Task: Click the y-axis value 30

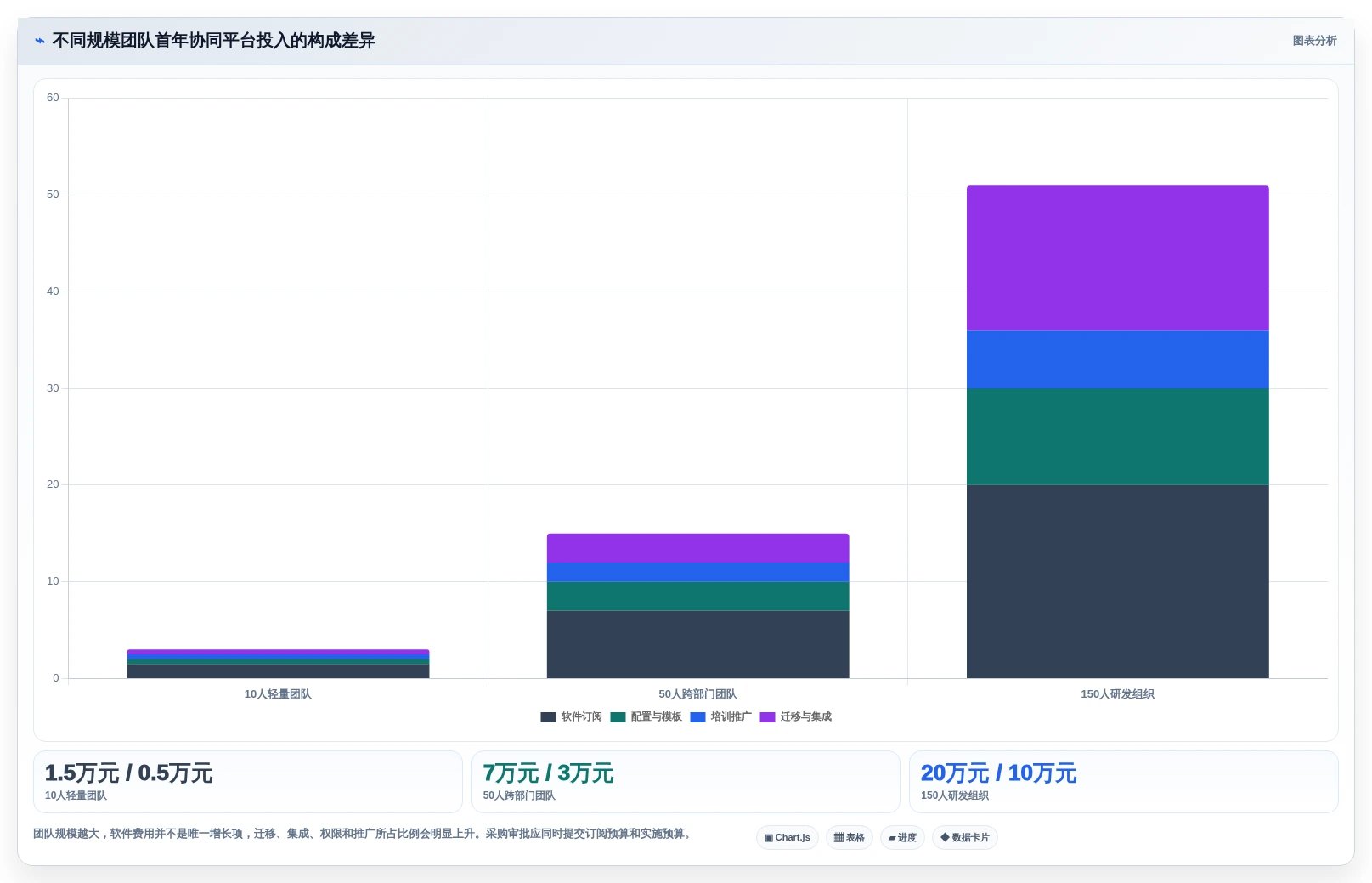Action: tap(53, 388)
